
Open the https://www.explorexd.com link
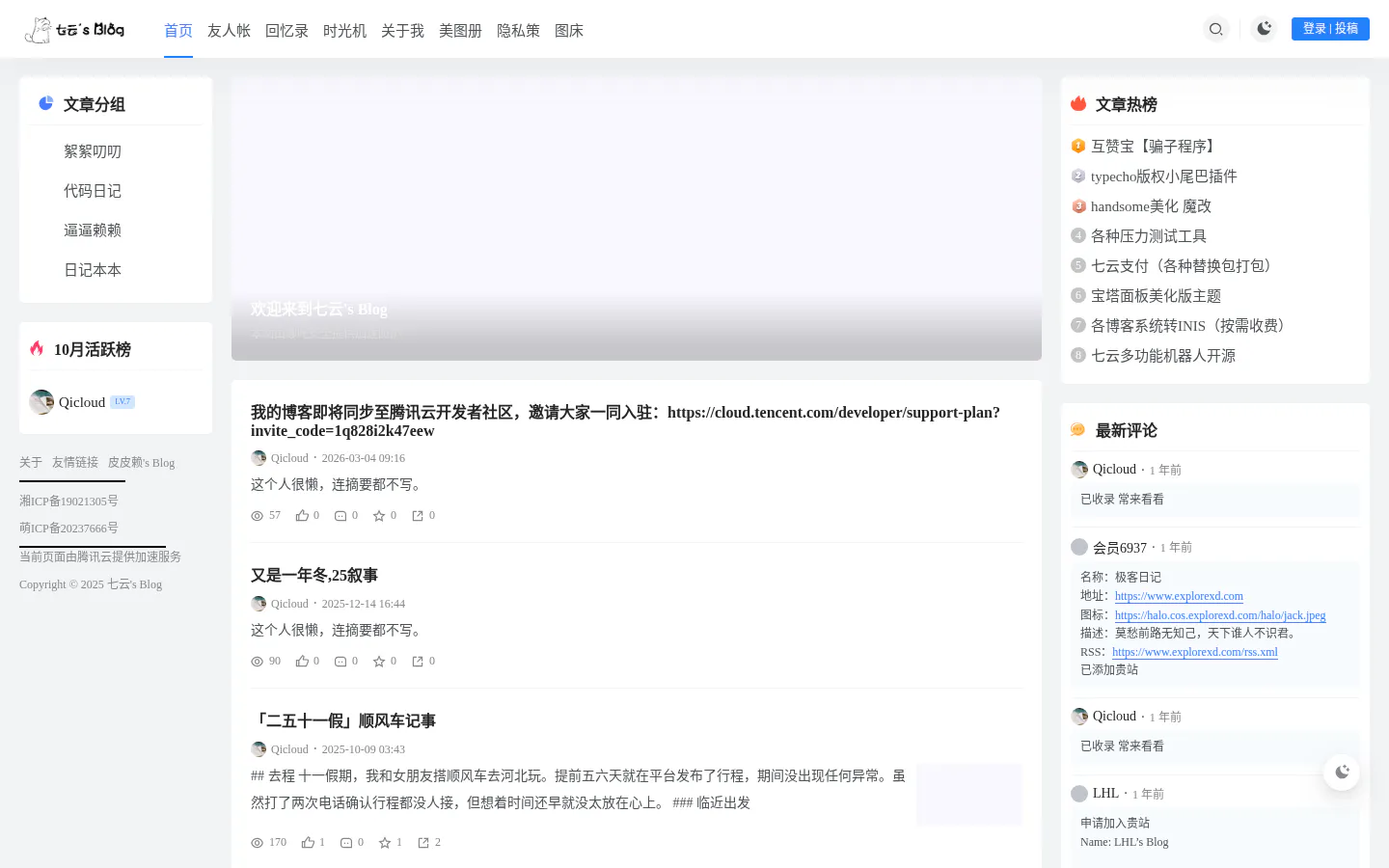(x=1179, y=596)
